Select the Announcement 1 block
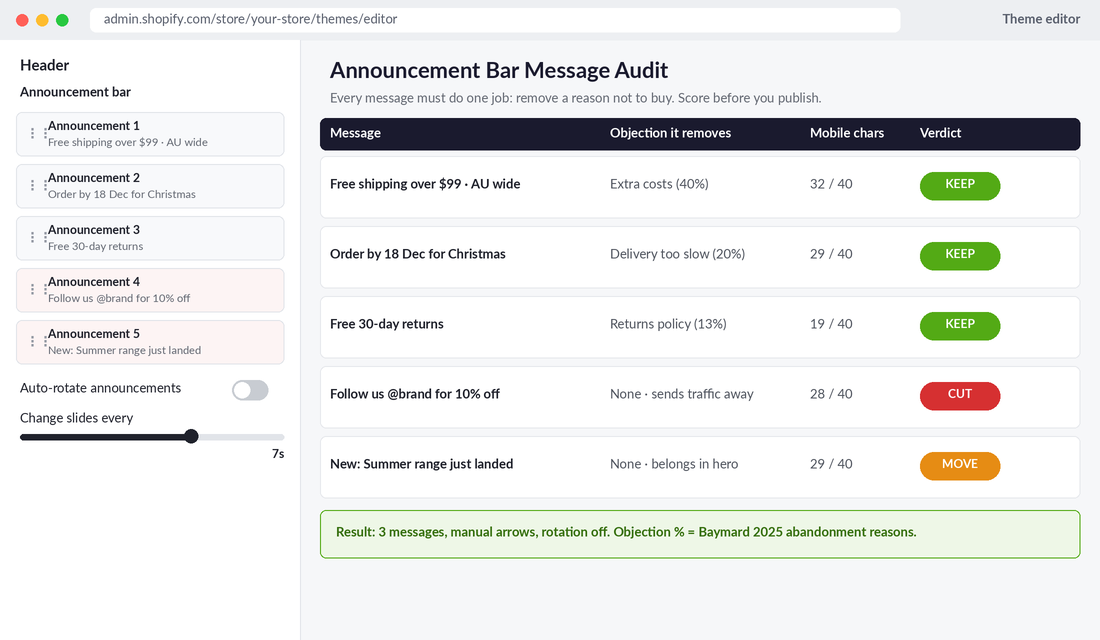The width and height of the screenshot is (1100, 640). [150, 134]
